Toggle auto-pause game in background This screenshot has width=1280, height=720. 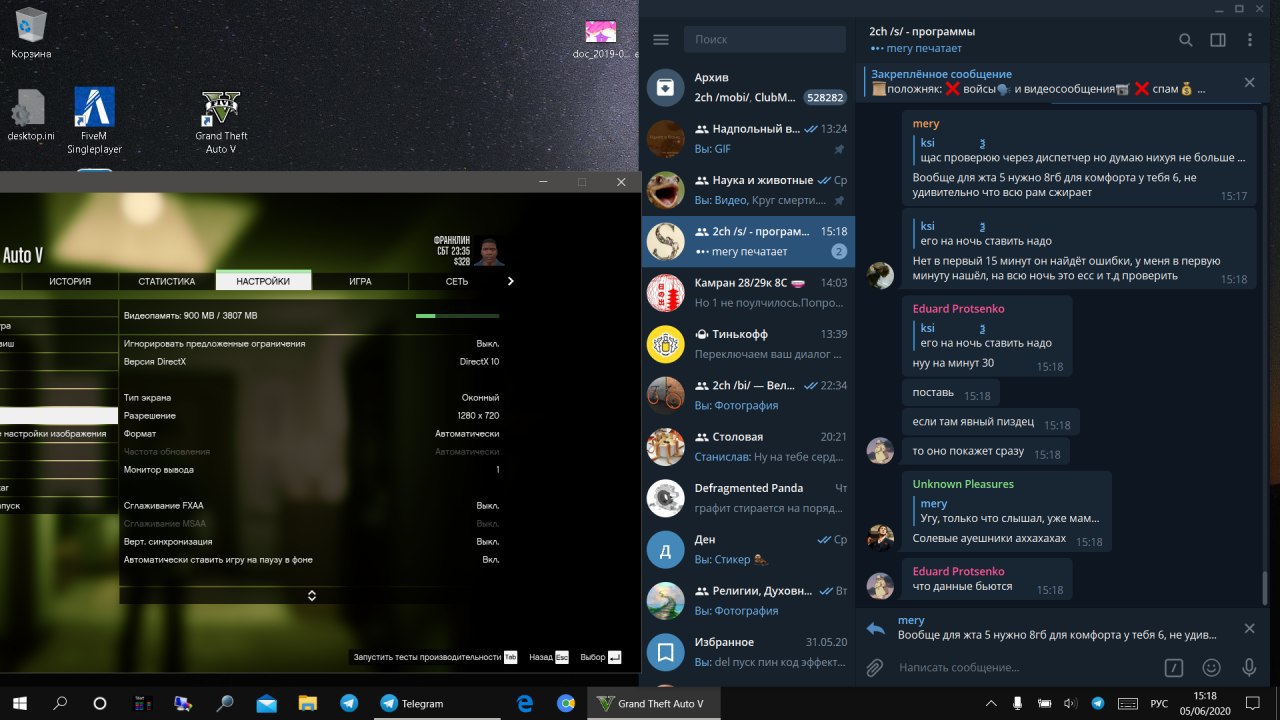coord(311,559)
